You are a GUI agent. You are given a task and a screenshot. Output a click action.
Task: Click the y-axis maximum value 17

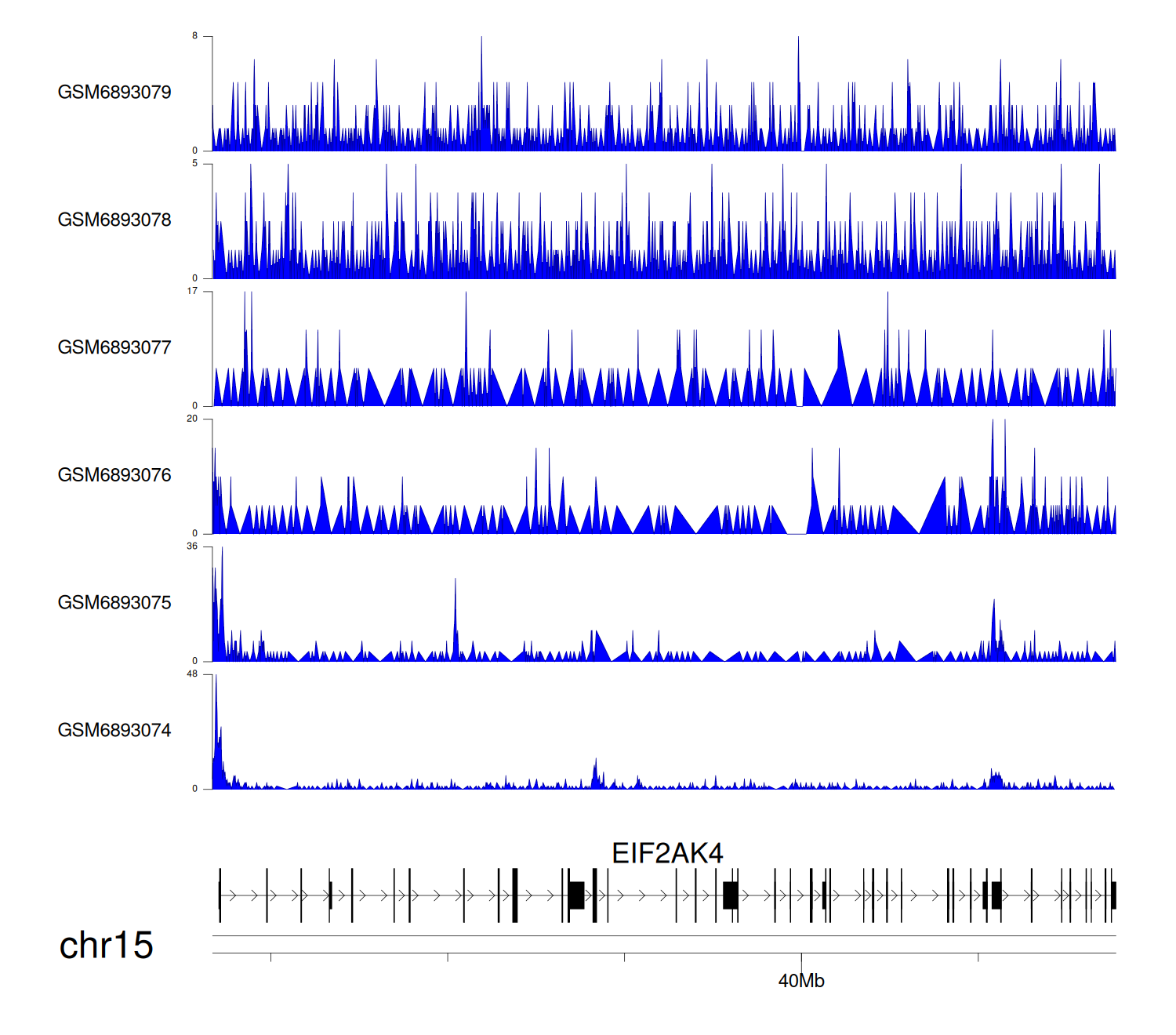(192, 291)
